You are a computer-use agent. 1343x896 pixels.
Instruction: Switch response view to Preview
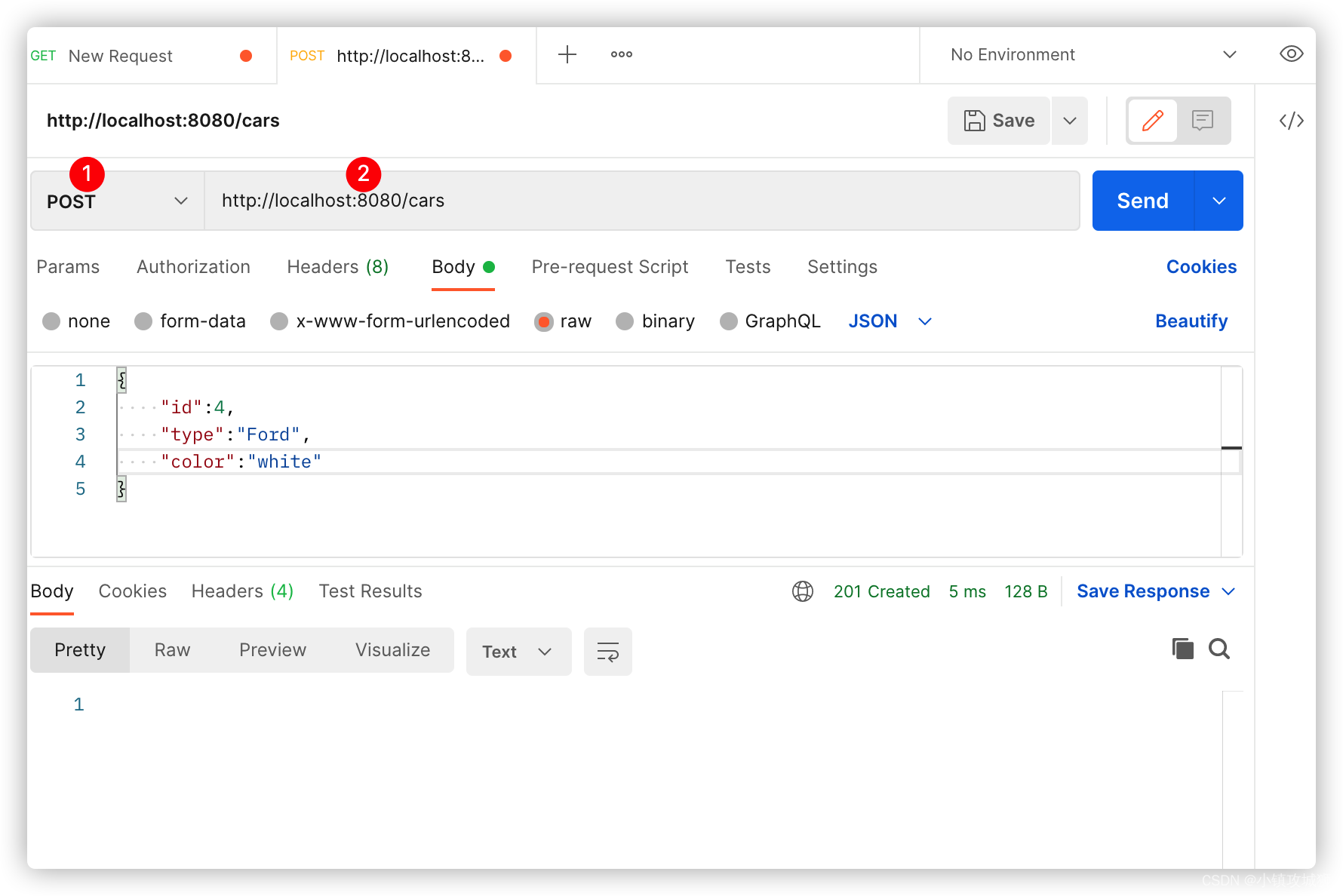(272, 650)
